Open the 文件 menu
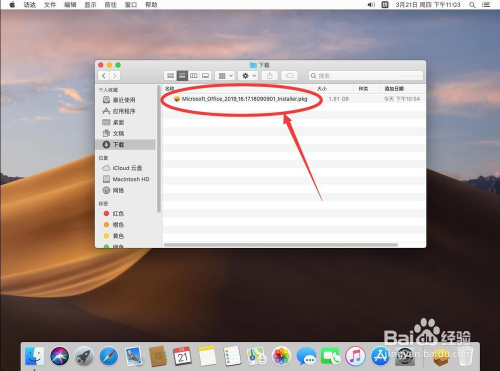Image resolution: width=500 pixels, height=371 pixels. [x=50, y=5]
